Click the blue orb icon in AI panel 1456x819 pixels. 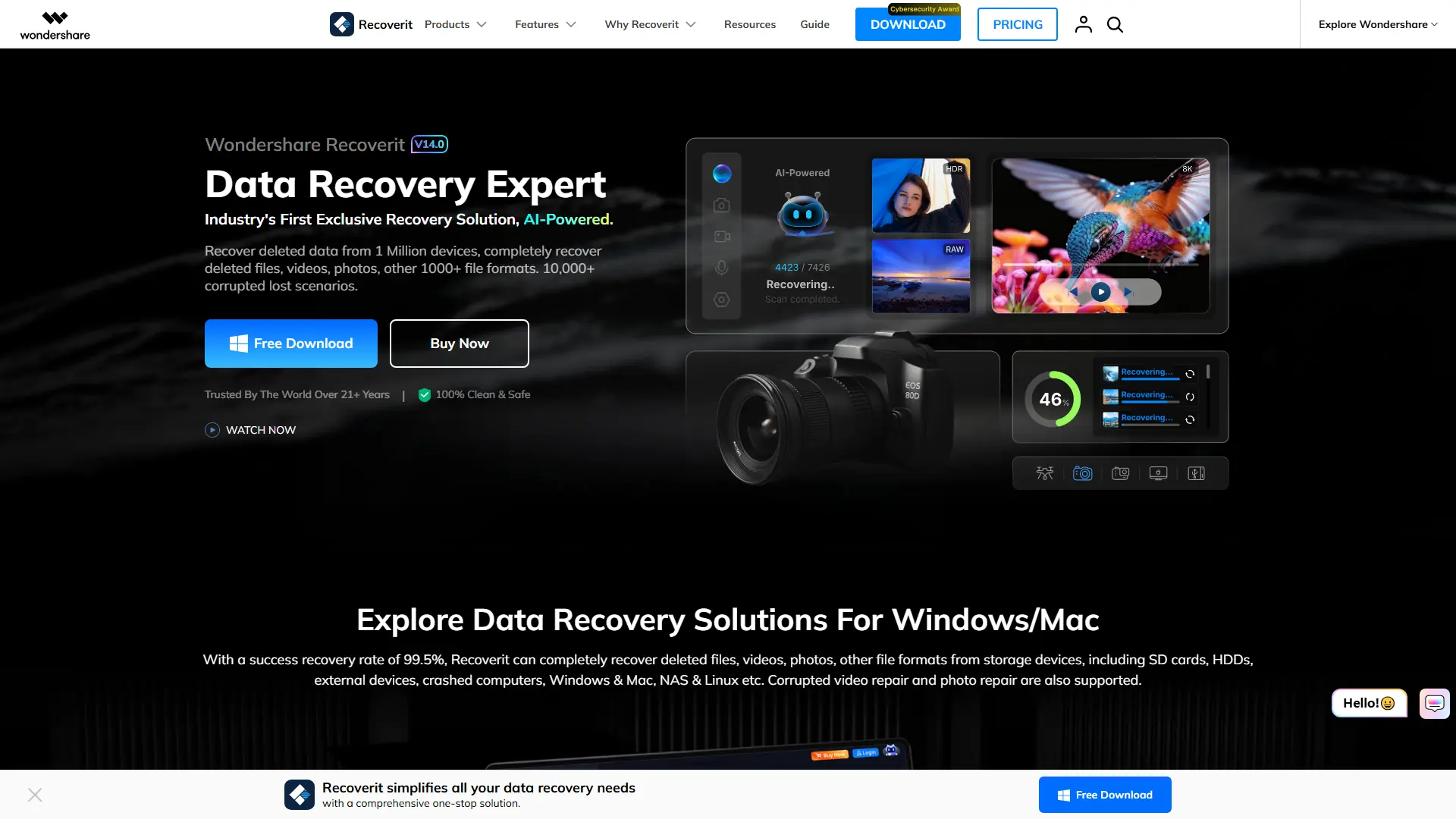pos(722,174)
